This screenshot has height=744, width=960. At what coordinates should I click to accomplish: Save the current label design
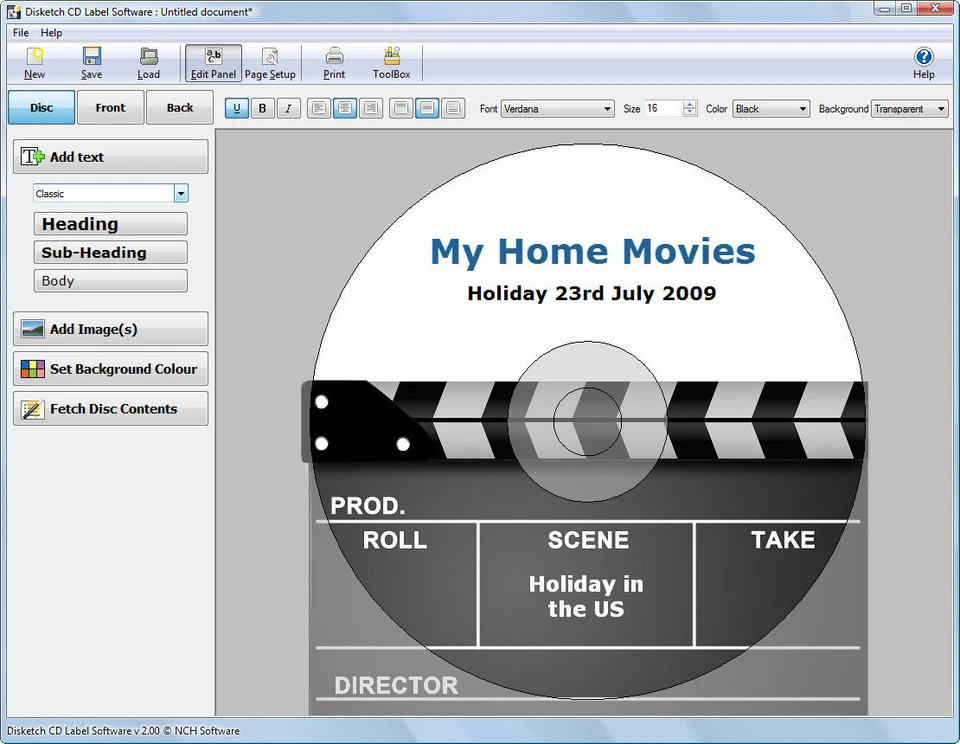pos(91,62)
